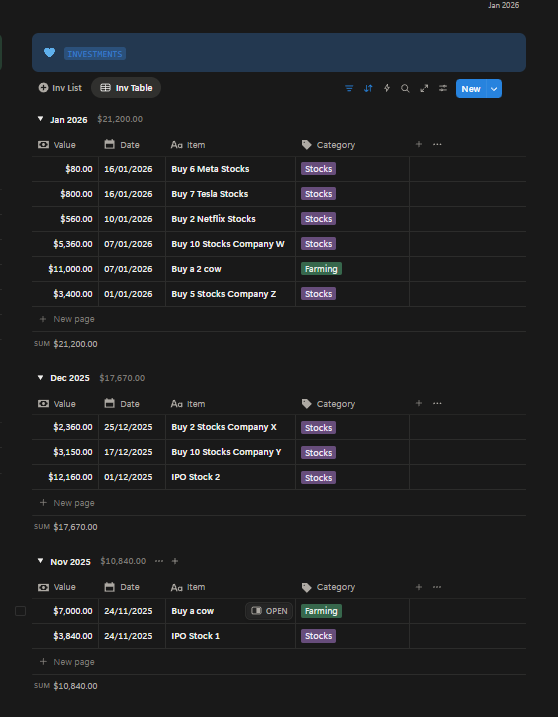This screenshot has width=558, height=717.
Task: Open more options dots in Jan 2026 header
Action: [437, 144]
